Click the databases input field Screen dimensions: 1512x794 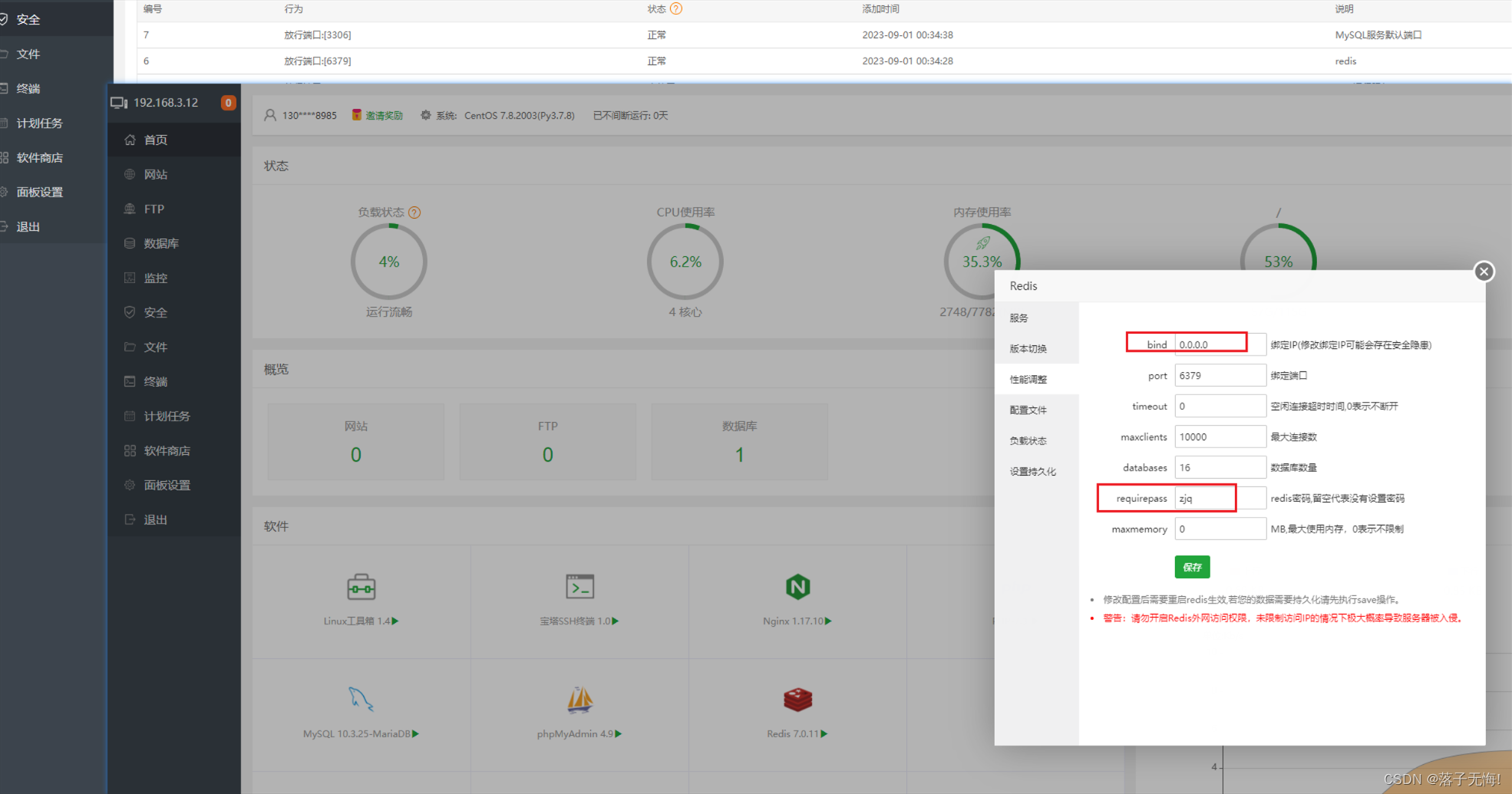(1220, 467)
